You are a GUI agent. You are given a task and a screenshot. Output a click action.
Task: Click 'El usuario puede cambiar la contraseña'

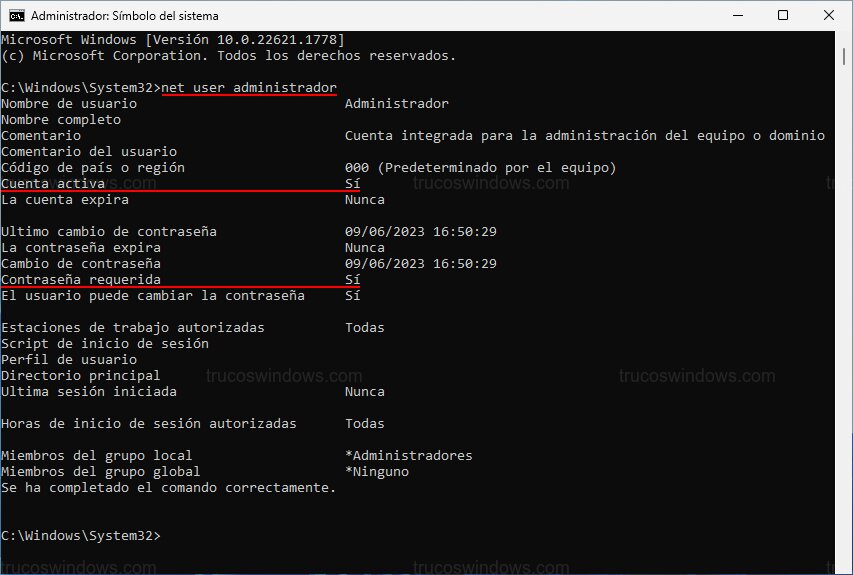pos(153,296)
